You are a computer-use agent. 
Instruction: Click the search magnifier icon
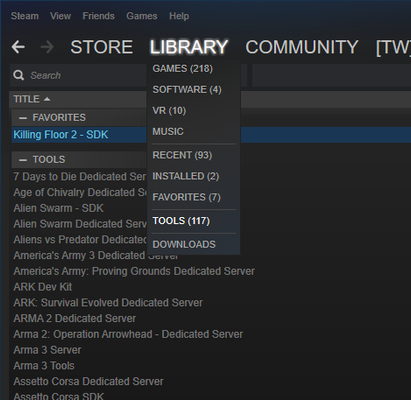[19, 75]
